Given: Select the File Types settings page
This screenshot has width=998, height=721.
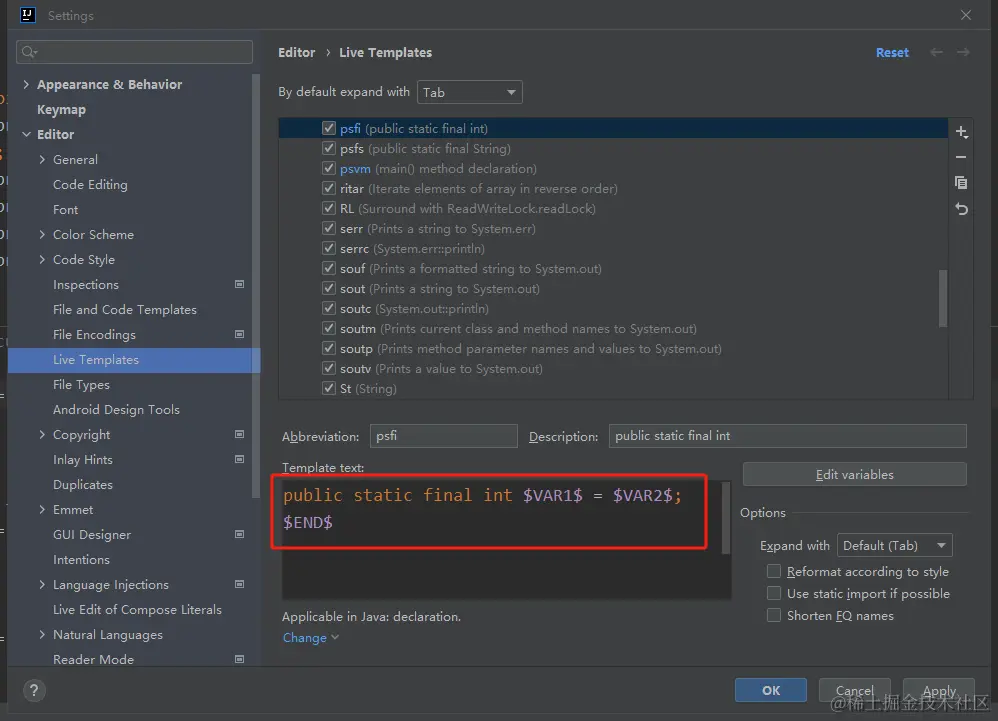Looking at the screenshot, I should [81, 384].
